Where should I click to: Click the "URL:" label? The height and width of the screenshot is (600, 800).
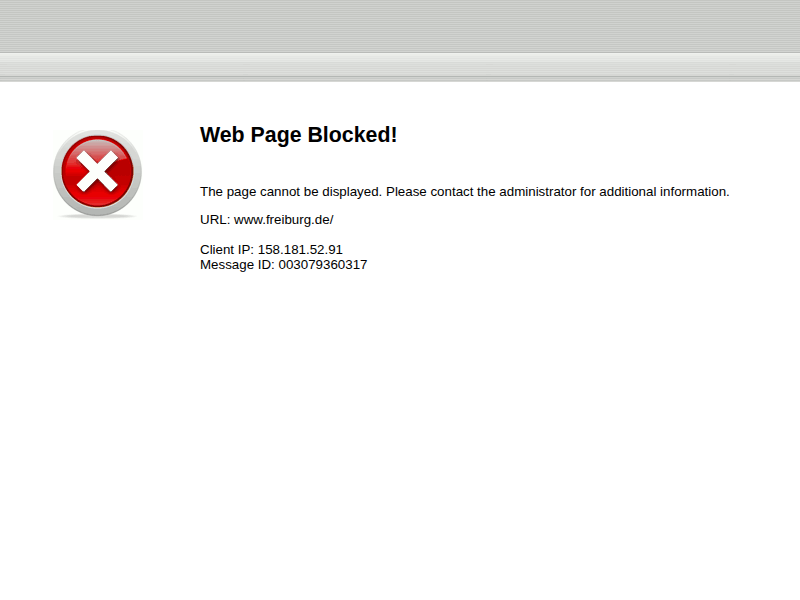215,220
